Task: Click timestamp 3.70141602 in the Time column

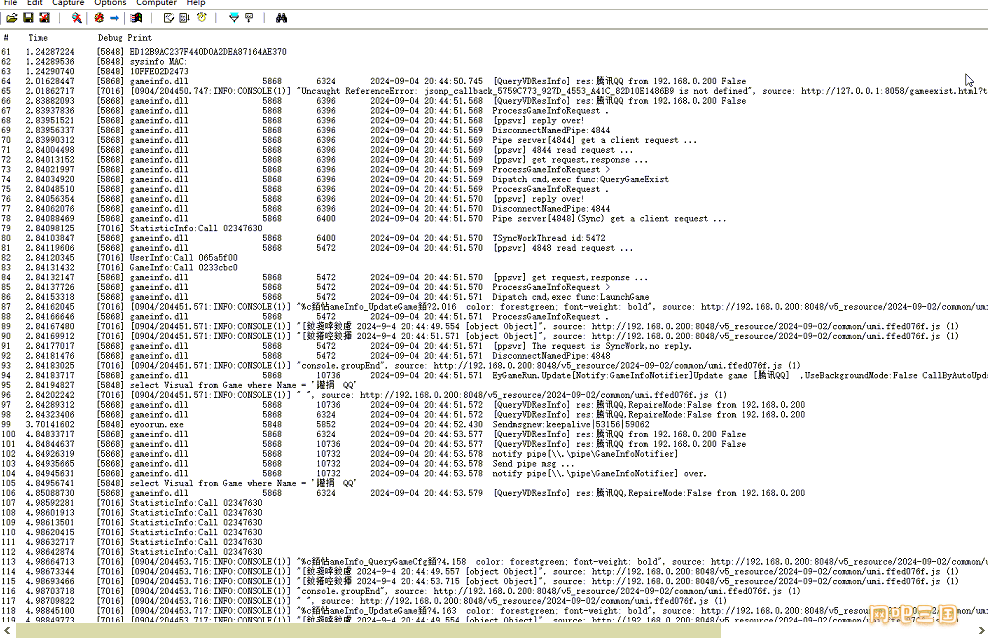Action: (50, 424)
